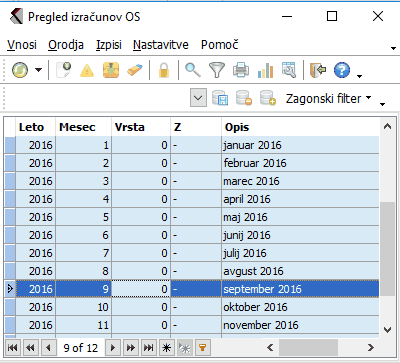The width and height of the screenshot is (400, 363).
Task: Sort by Leto column header
Action: [36, 127]
